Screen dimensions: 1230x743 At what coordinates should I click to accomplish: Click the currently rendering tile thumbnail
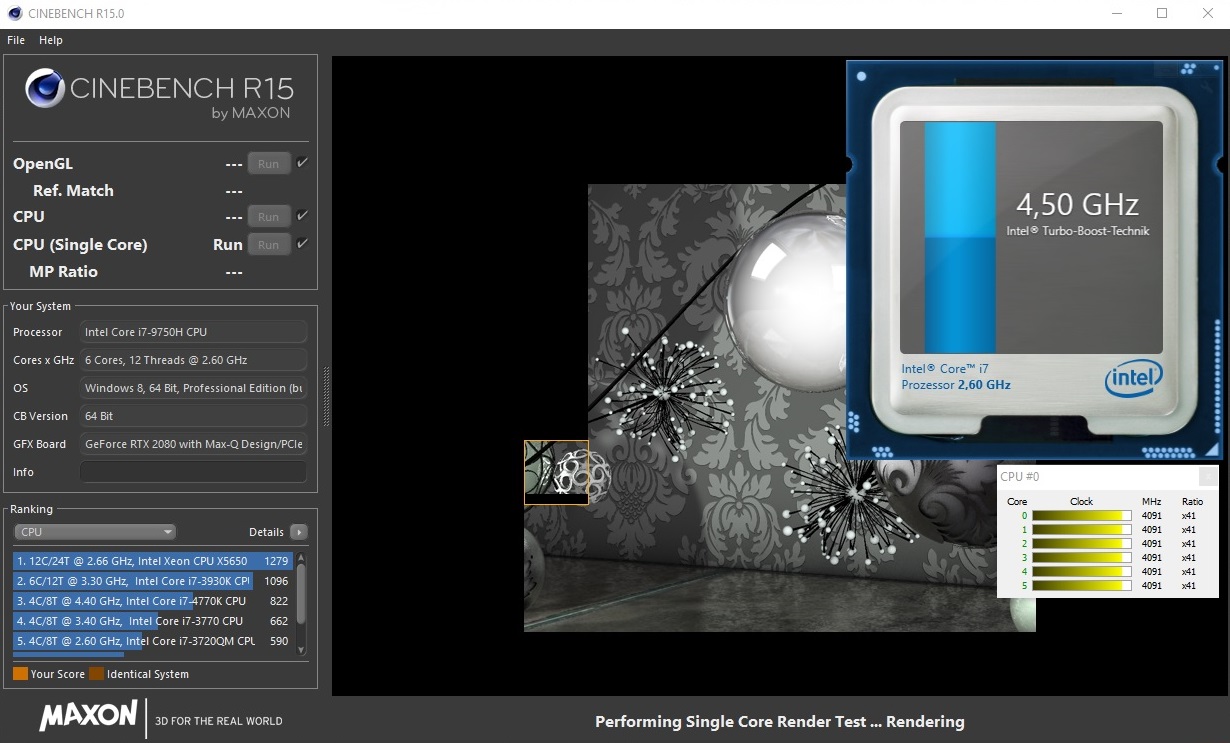click(556, 472)
